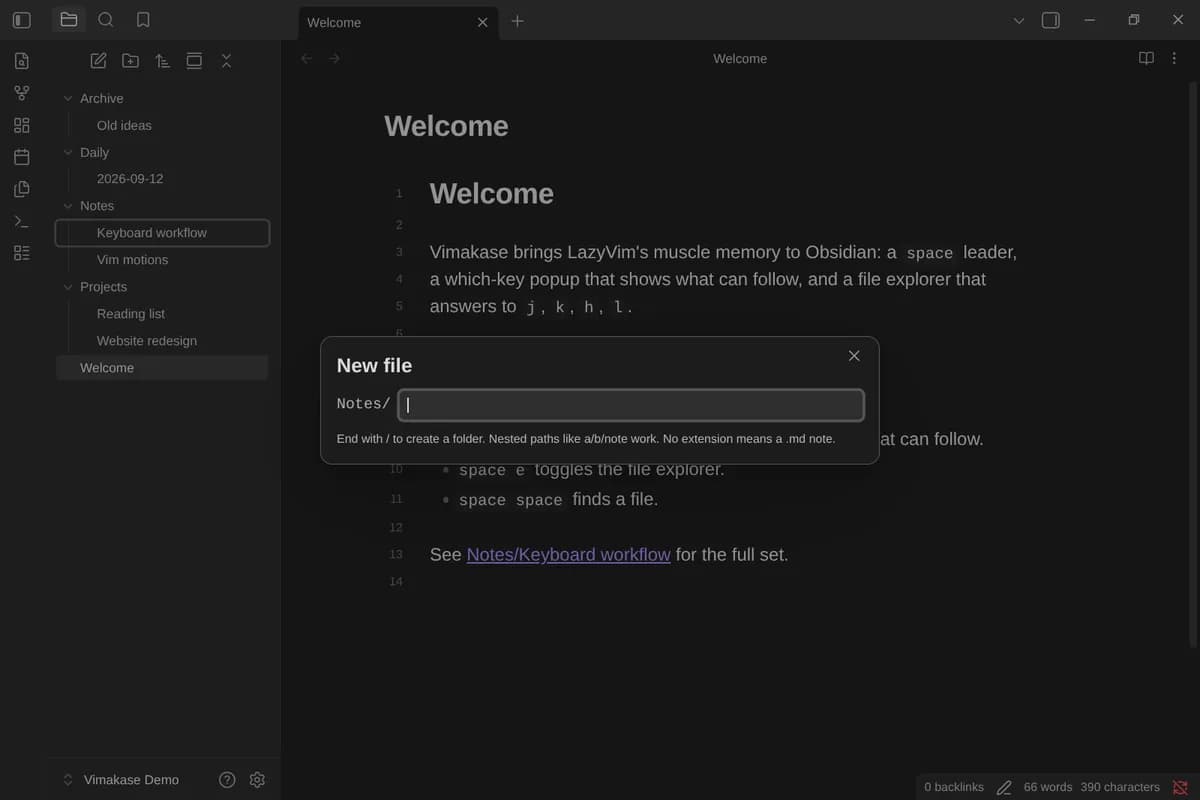Image resolution: width=1200 pixels, height=800 pixels.
Task: Open the Keyboard workflow note
Action: tap(162, 233)
